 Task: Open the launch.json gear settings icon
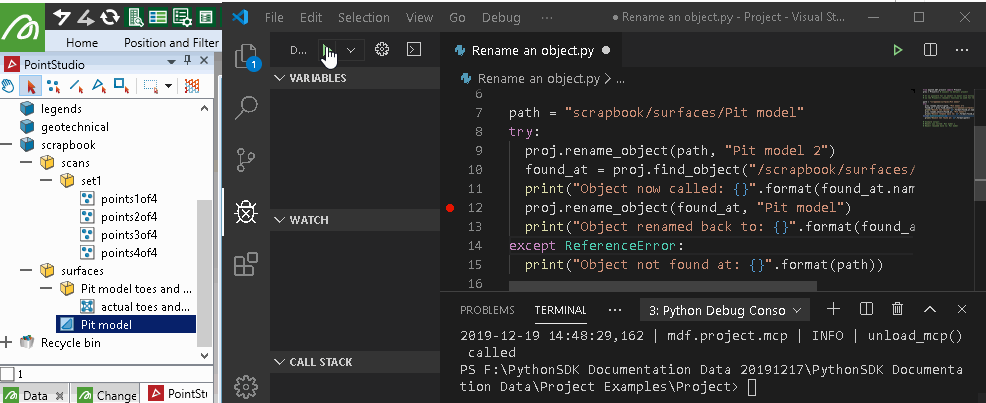point(381,49)
